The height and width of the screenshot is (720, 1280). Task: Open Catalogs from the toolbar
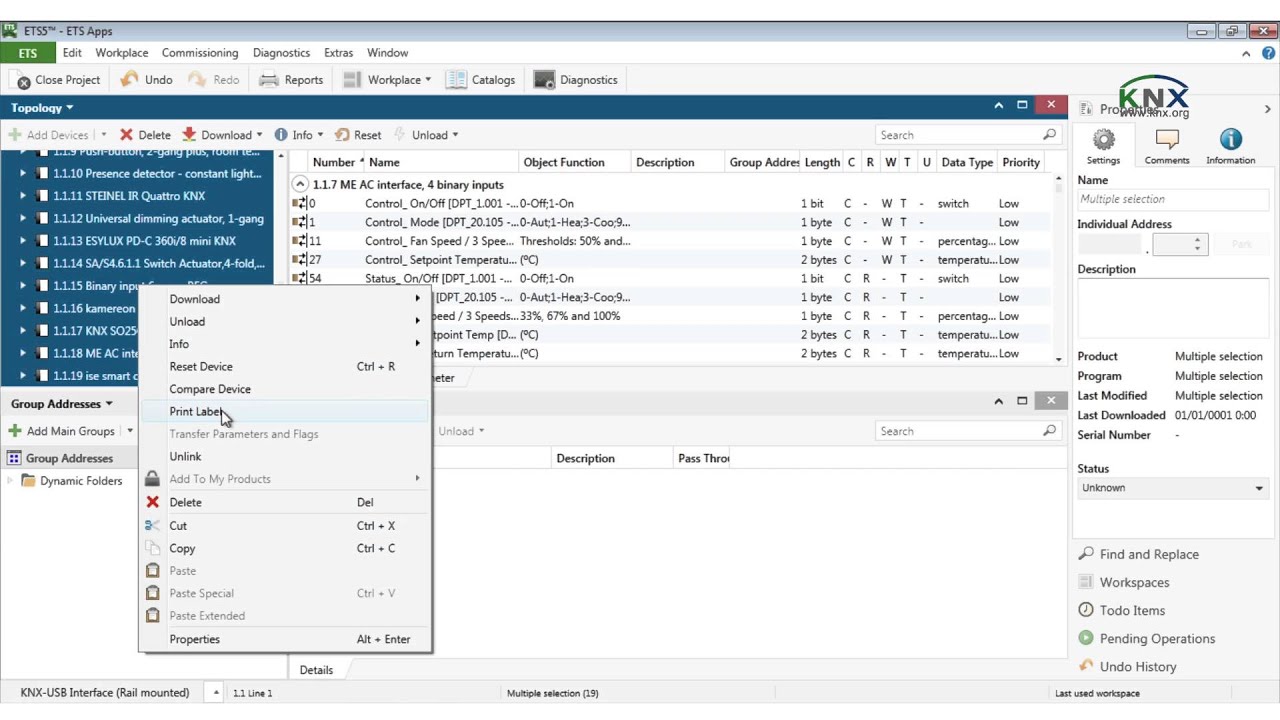tap(481, 80)
